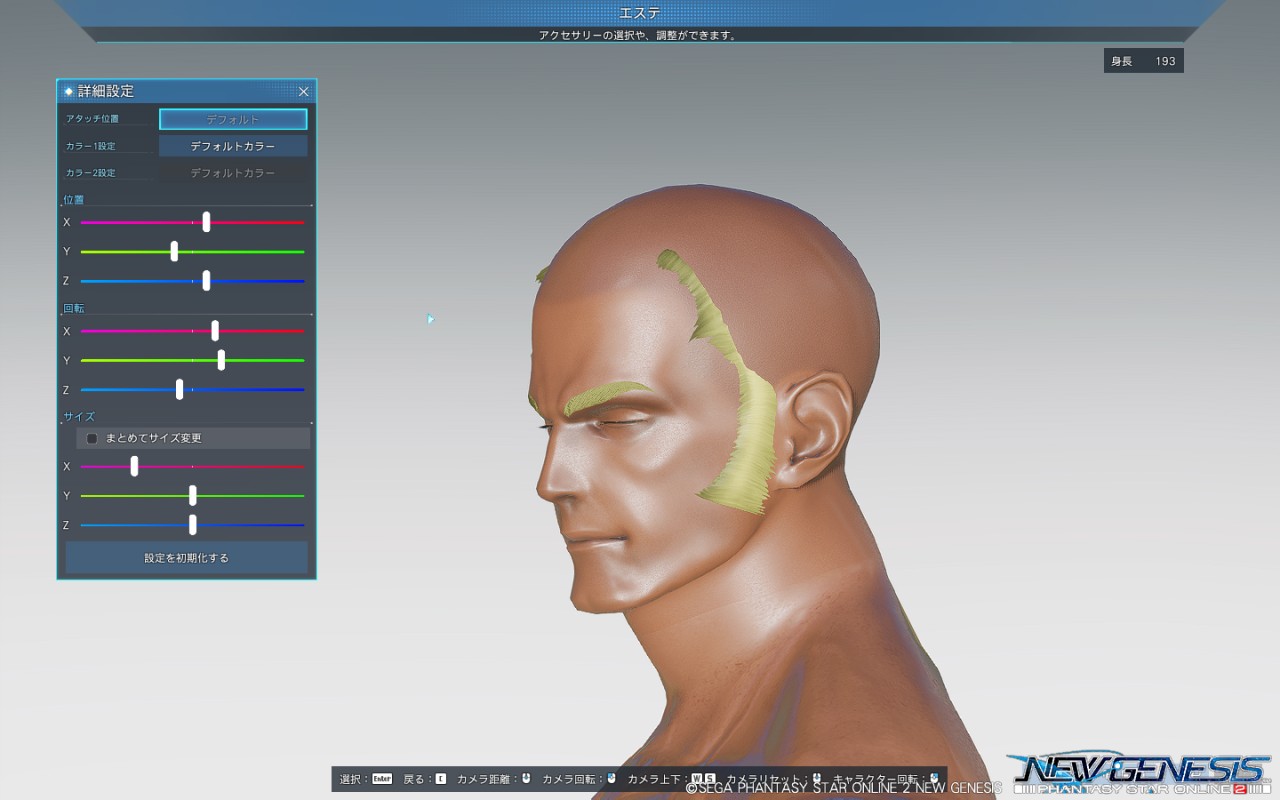Click the W S key icon for カメラ上下

[703, 778]
